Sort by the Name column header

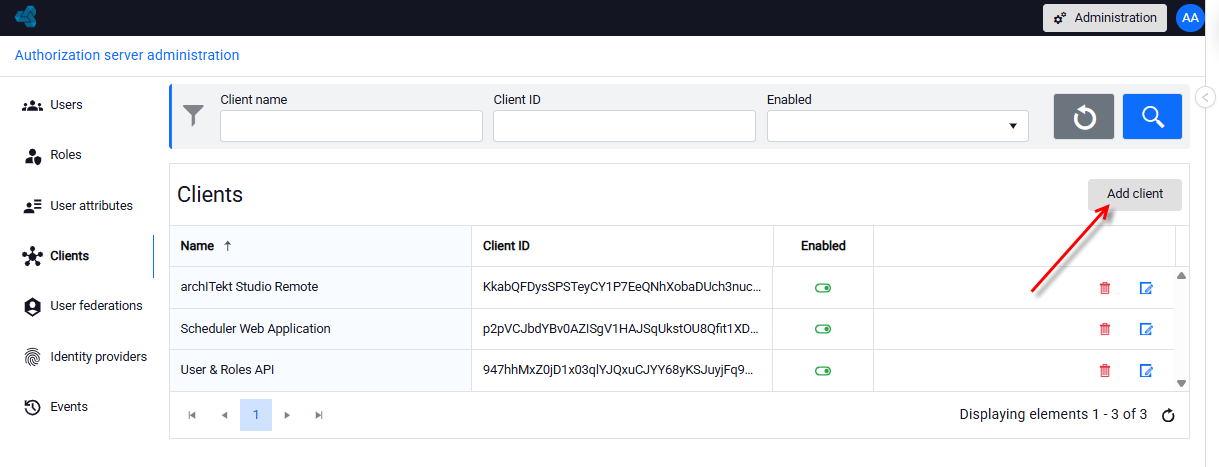tap(320, 246)
